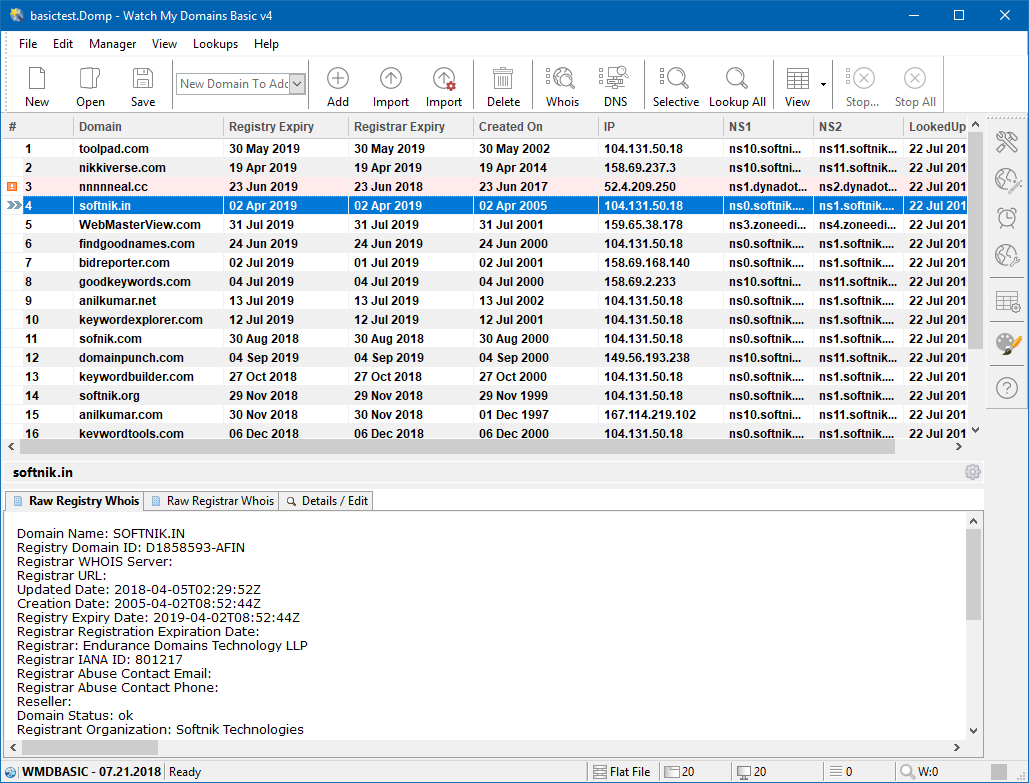
Task: Sort by Domain column header
Action: click(x=148, y=127)
